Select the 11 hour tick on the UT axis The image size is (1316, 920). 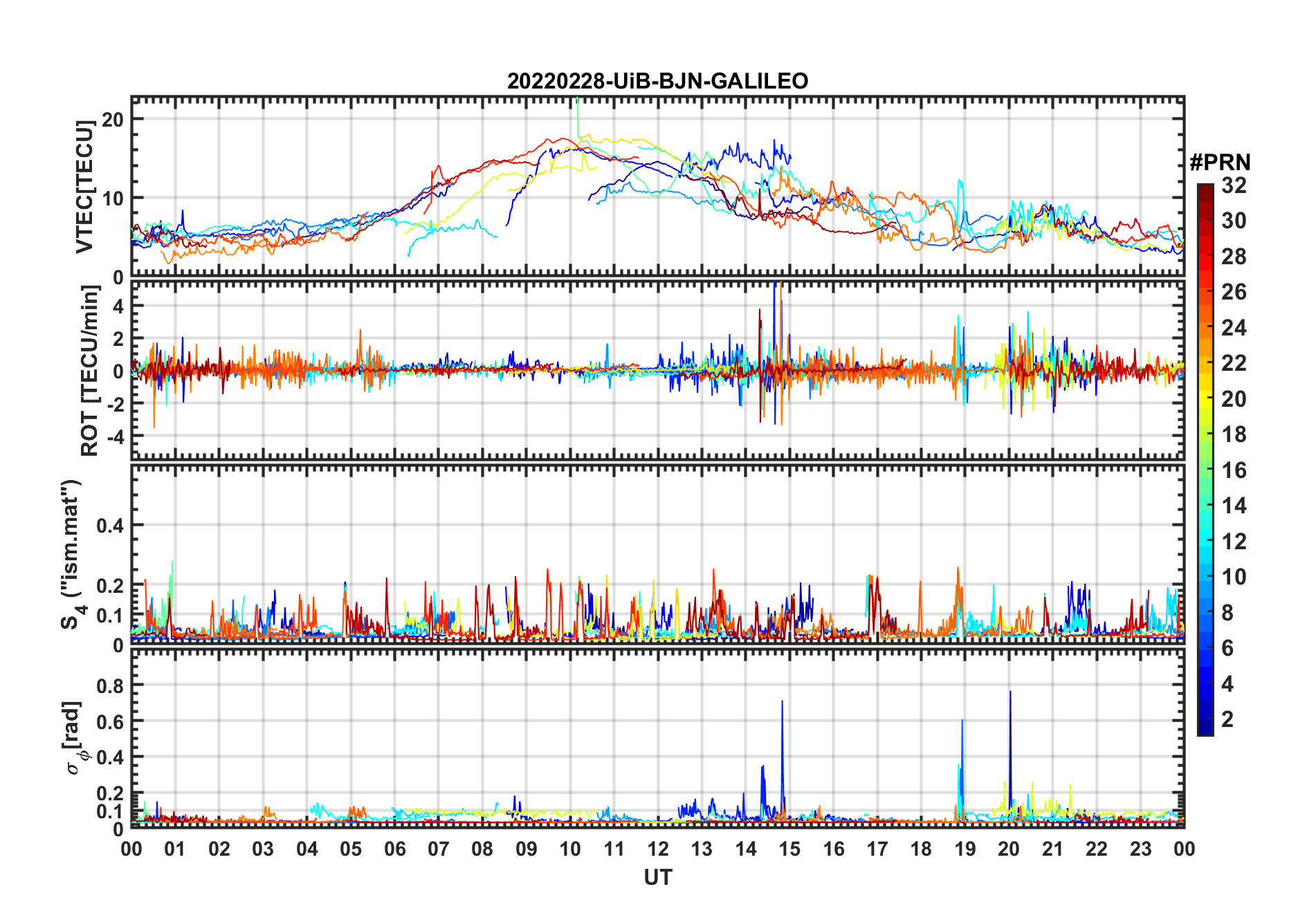click(x=614, y=849)
